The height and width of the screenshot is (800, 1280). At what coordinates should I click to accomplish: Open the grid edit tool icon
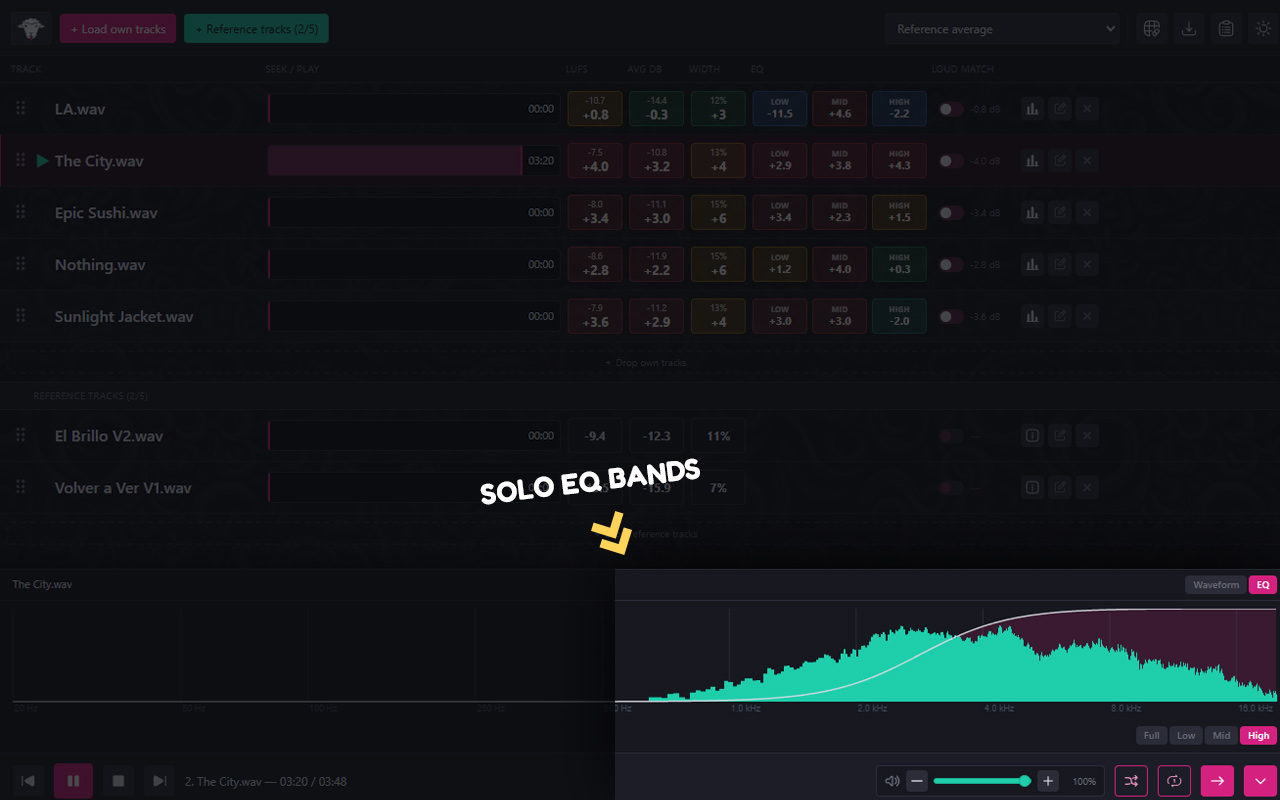(1152, 29)
